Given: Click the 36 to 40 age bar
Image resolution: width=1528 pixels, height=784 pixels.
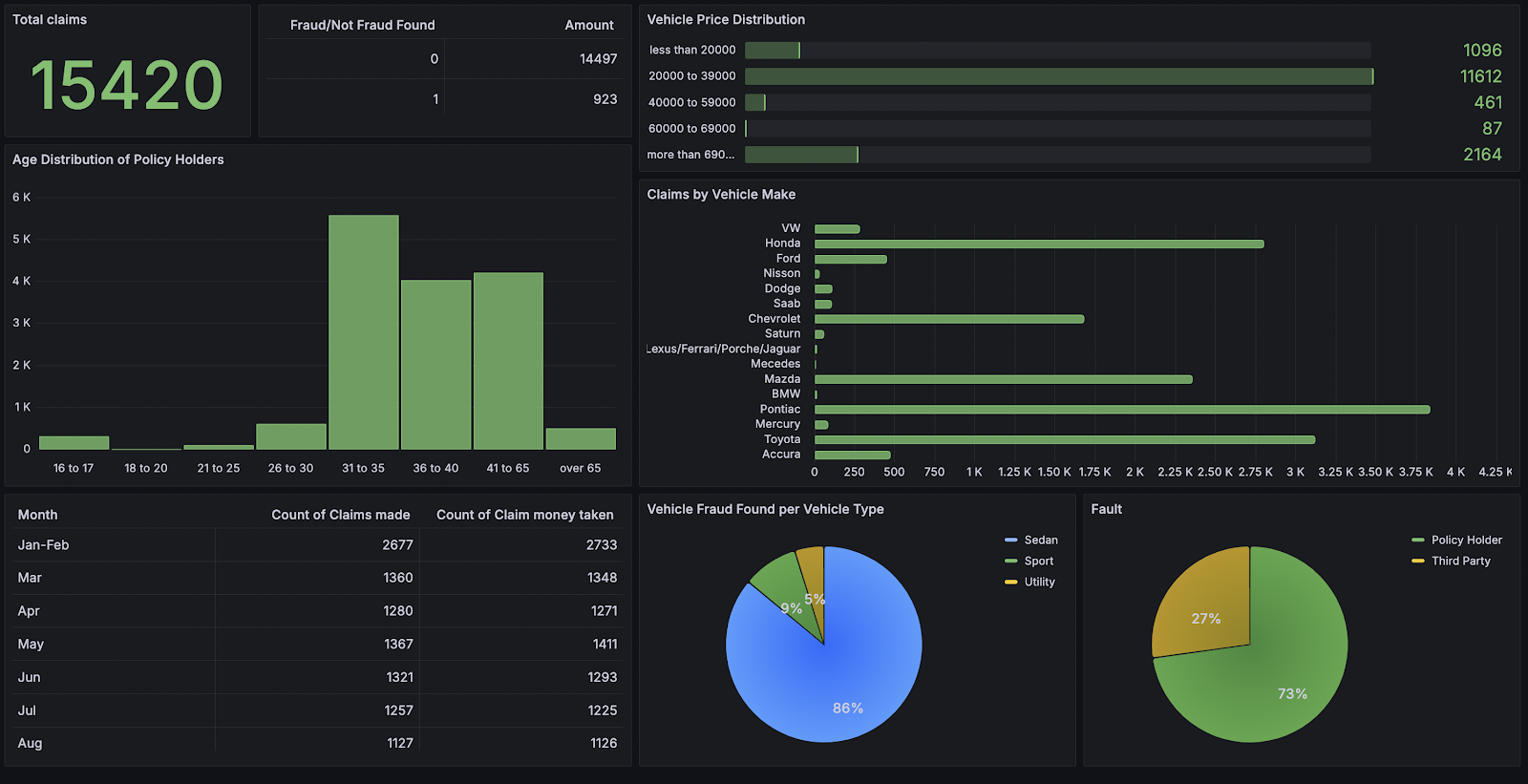Looking at the screenshot, I should click(436, 365).
